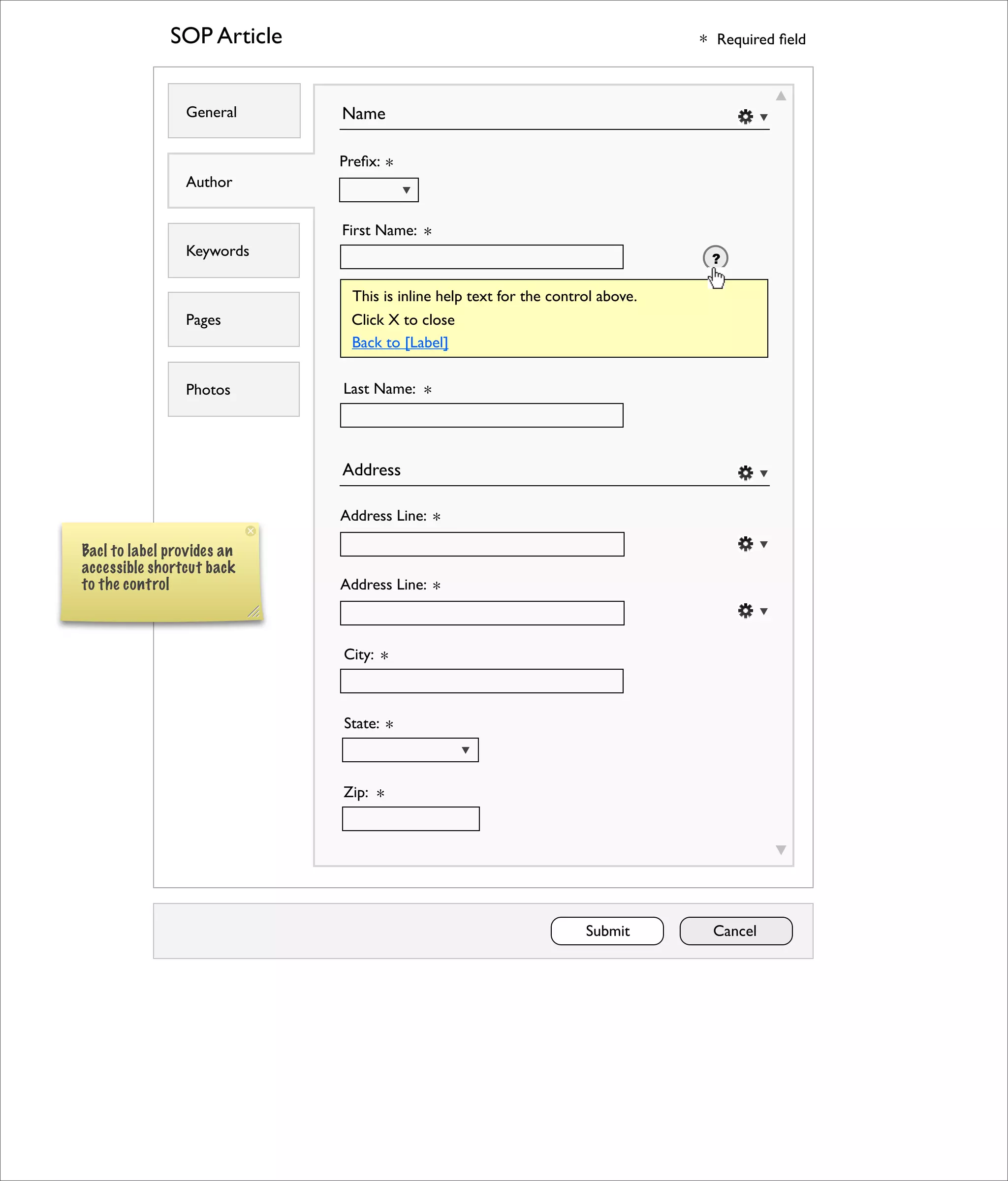Open the Prefix dropdown
1008x1181 pixels.
point(378,190)
